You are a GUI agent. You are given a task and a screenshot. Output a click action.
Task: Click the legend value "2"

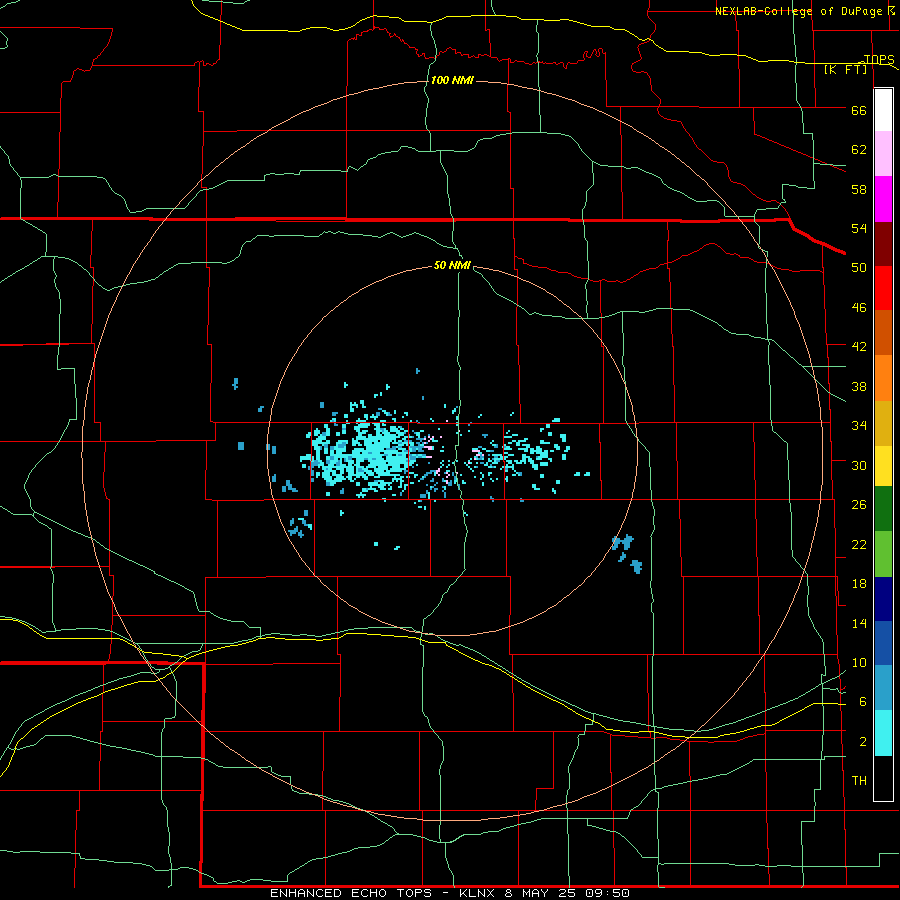(863, 741)
